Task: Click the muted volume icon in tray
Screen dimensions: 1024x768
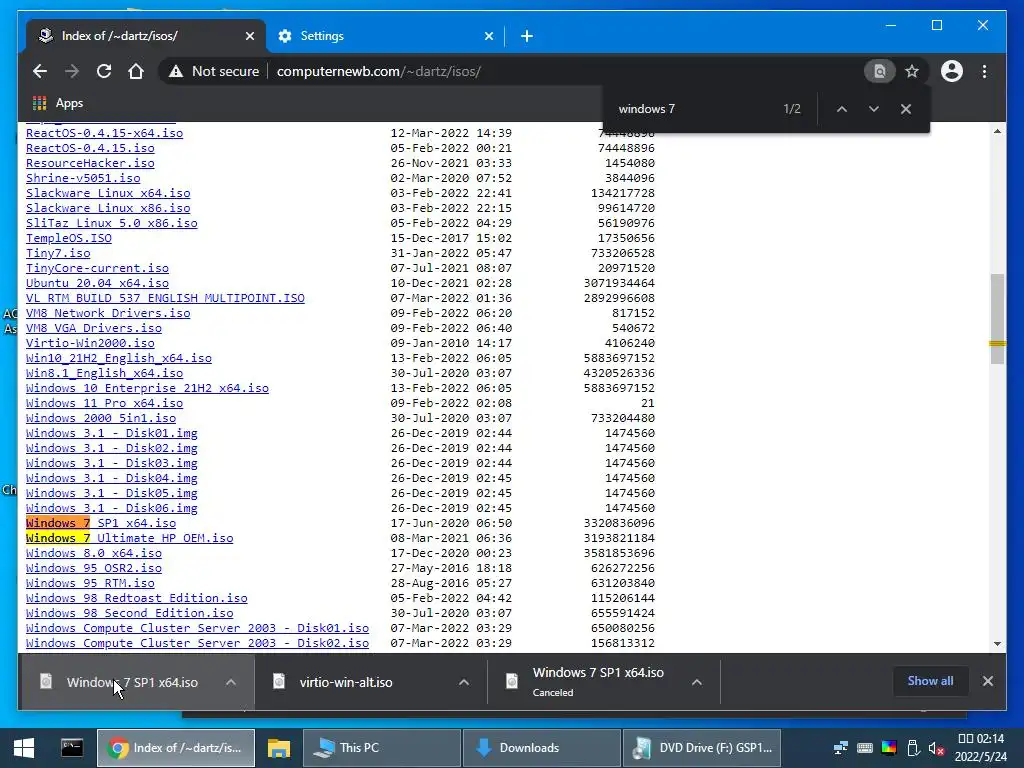Action: (936, 748)
